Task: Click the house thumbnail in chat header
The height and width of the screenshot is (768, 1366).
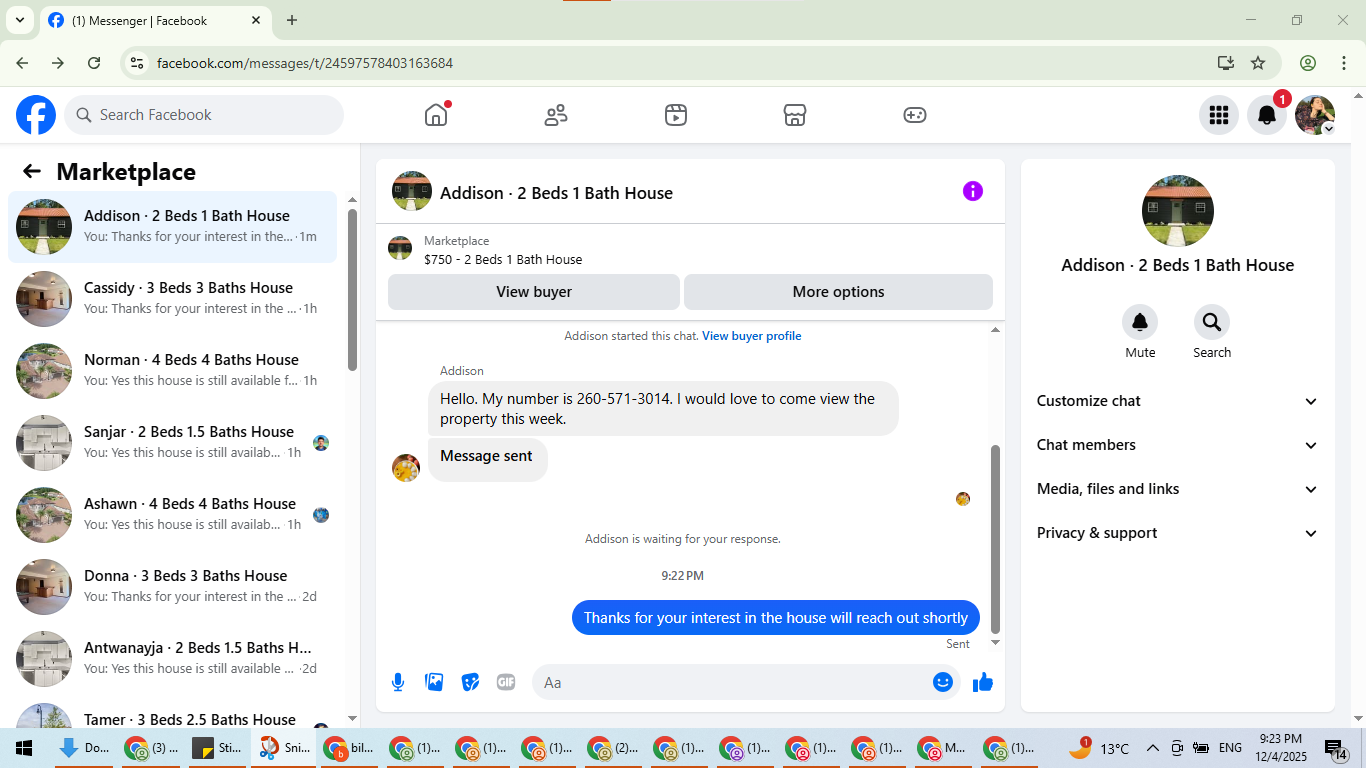Action: (x=412, y=191)
